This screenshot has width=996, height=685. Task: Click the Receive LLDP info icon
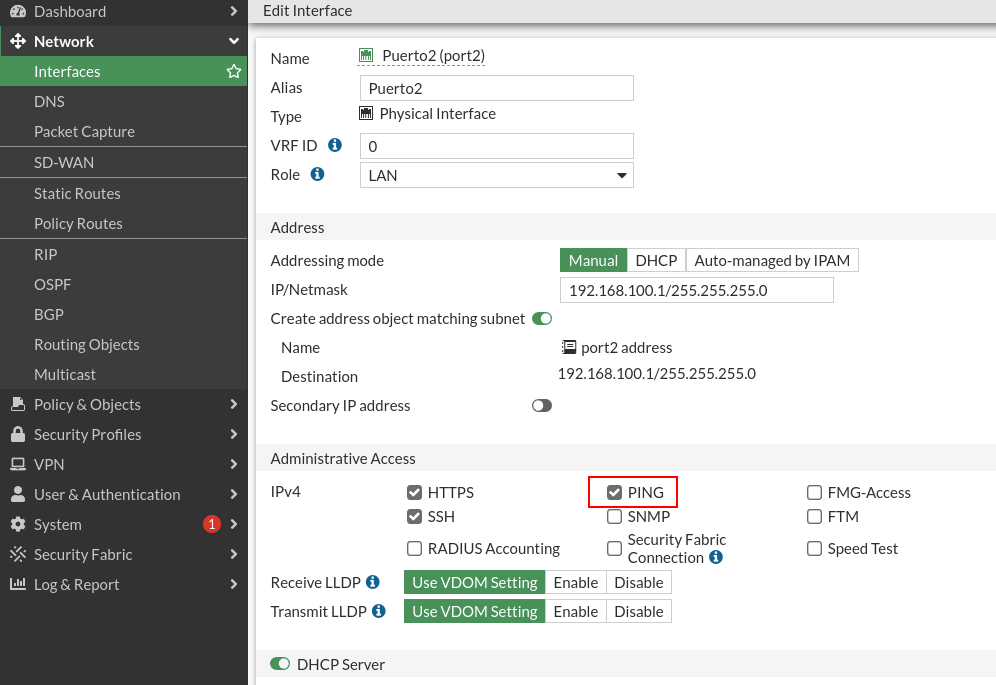click(373, 581)
